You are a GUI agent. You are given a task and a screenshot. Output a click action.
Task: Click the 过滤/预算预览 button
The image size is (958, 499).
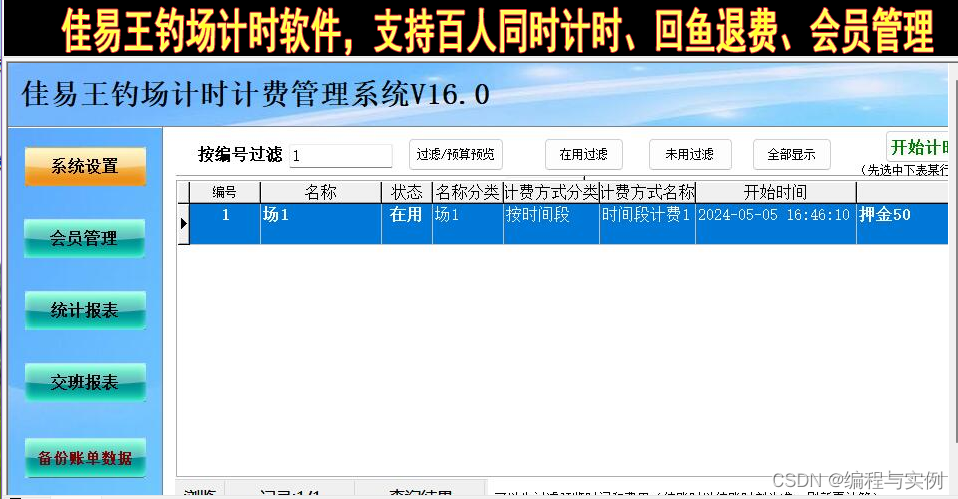456,155
